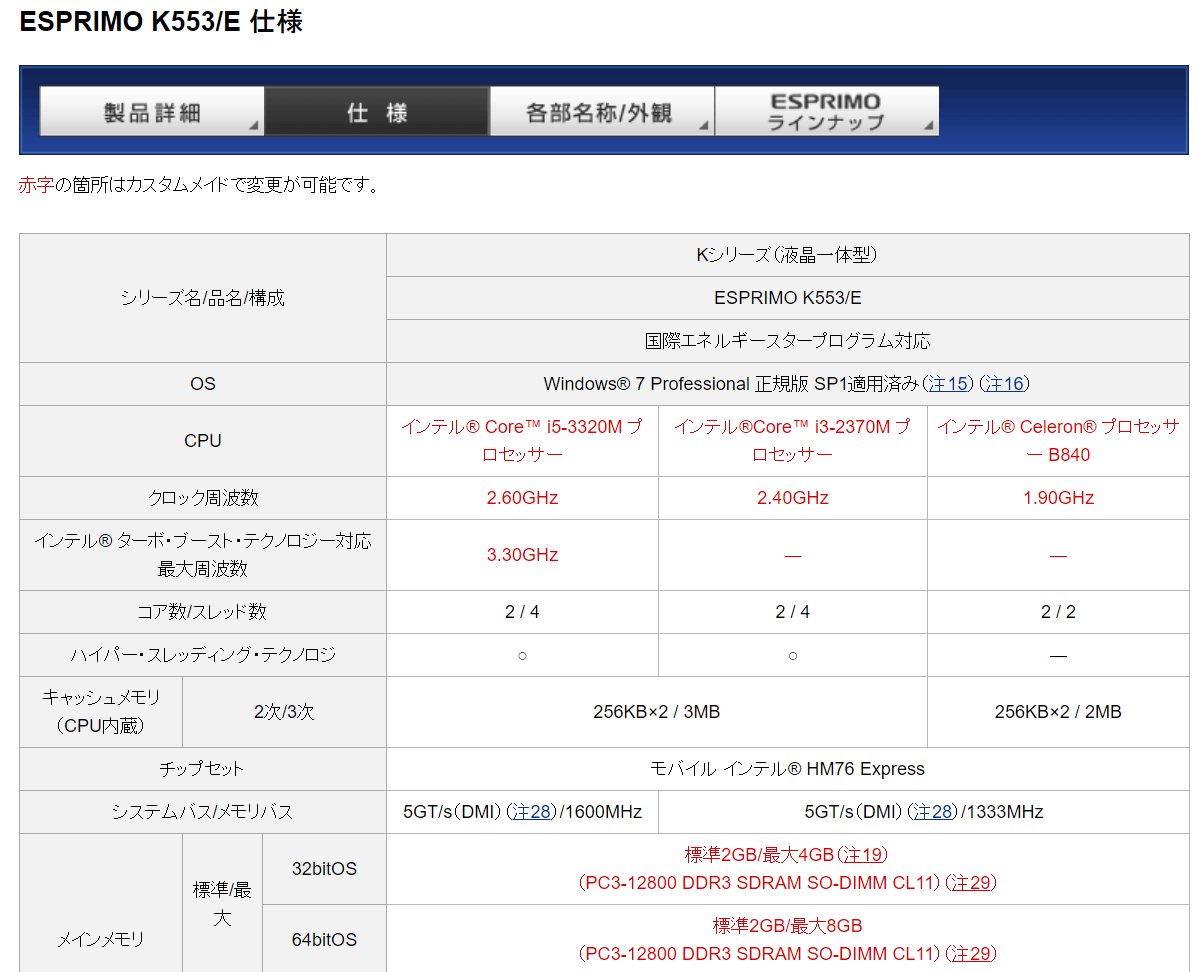Click the "CPU" row header
1198x972 pixels.
[202, 441]
